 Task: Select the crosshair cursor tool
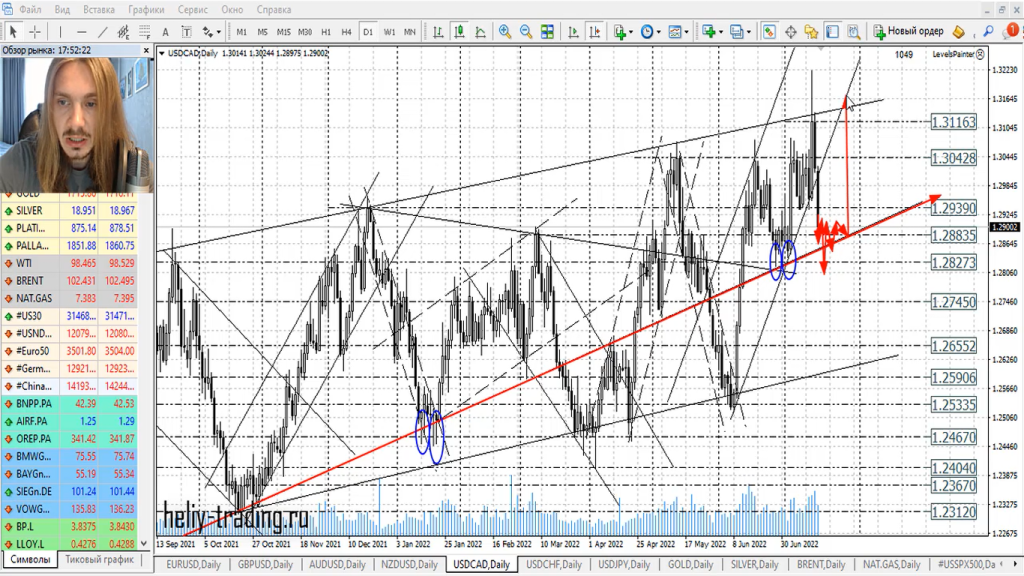35,32
